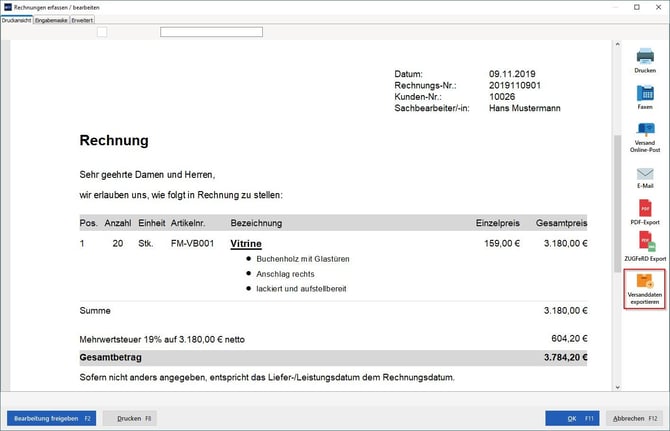Maximize the window
This screenshot has width=670, height=431.
coord(637,7)
